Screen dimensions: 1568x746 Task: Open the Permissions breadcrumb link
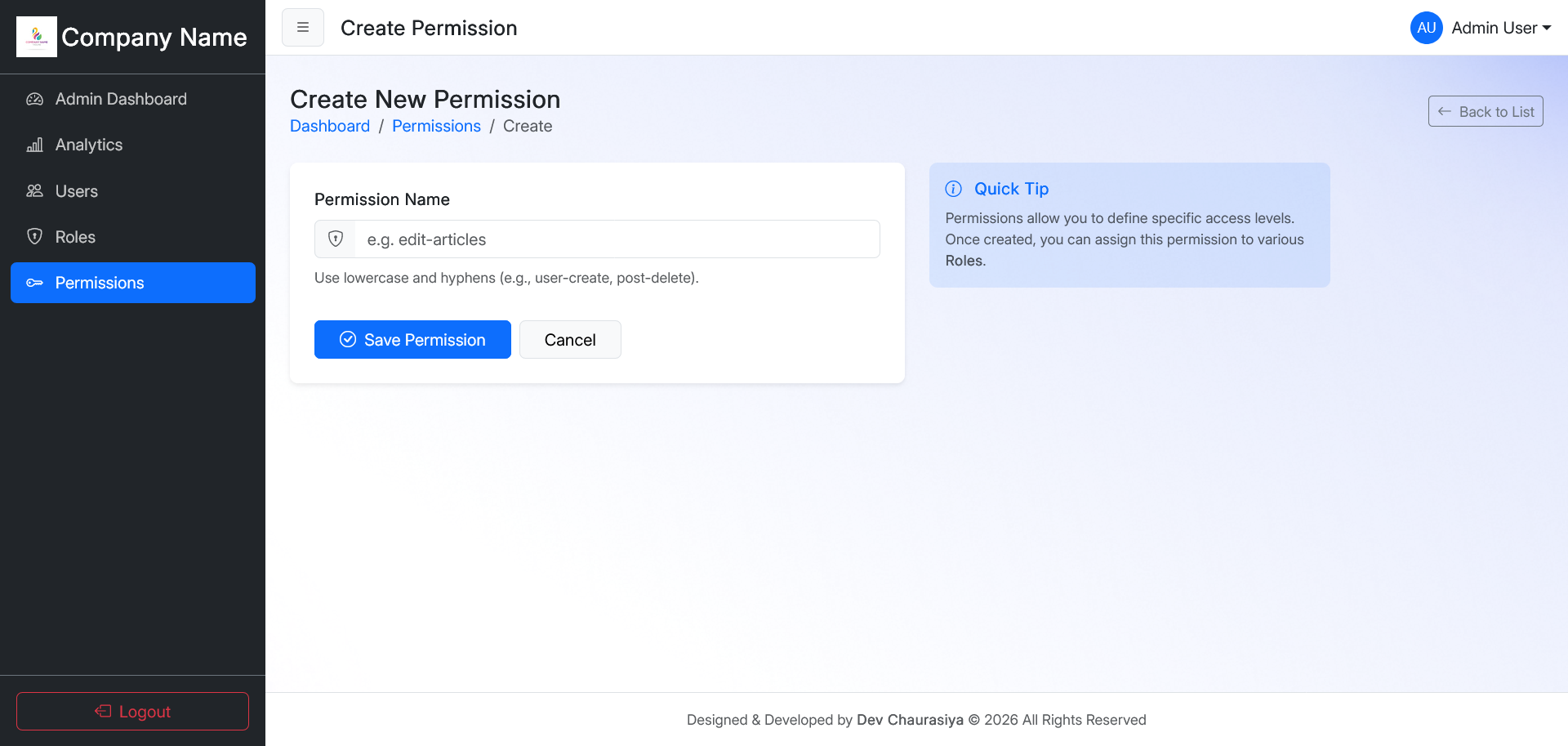(436, 127)
